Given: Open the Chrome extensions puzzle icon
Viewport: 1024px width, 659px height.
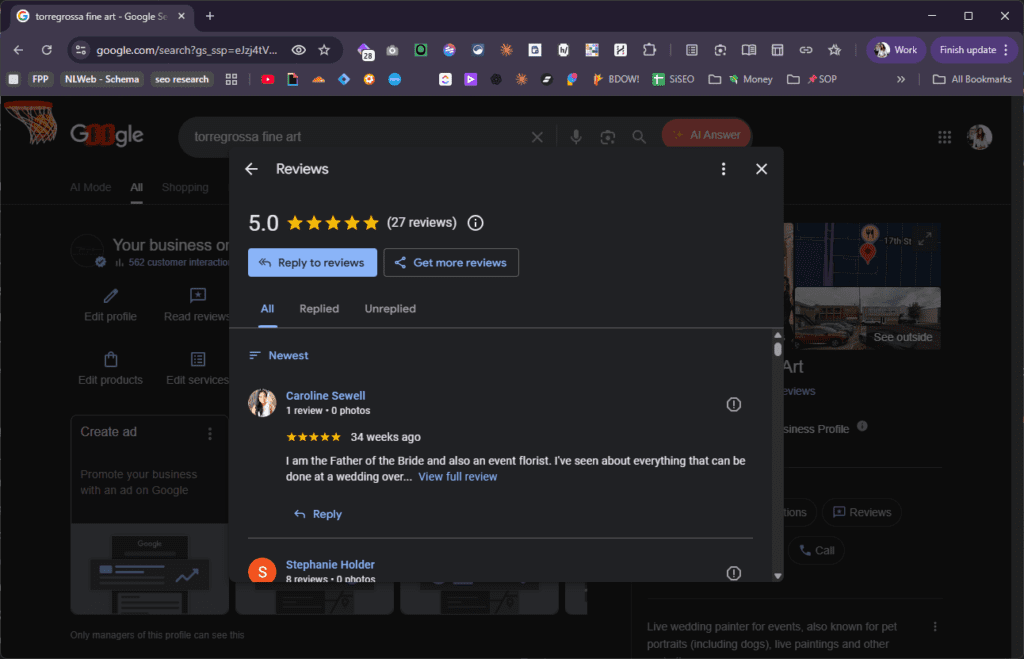Looking at the screenshot, I should click(649, 49).
